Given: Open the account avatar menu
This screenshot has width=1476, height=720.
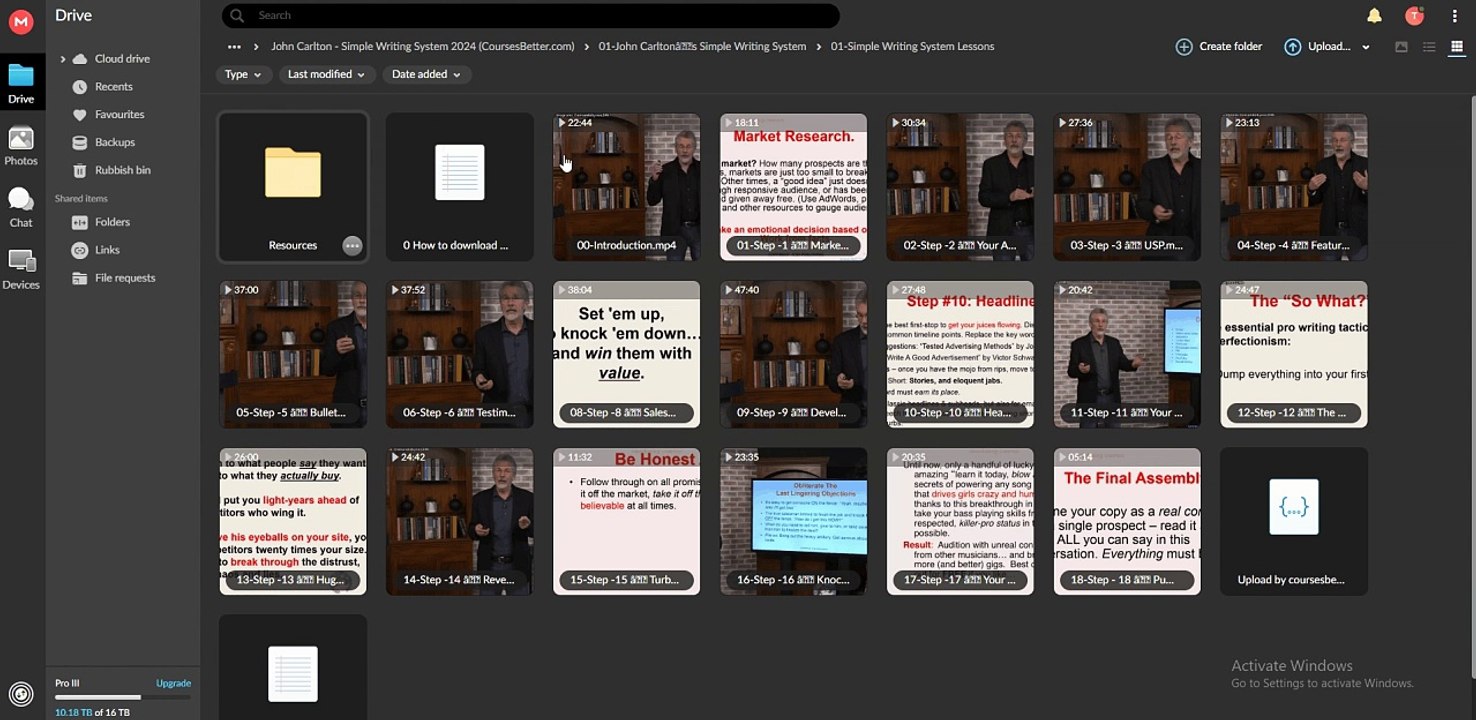Looking at the screenshot, I should (x=1413, y=15).
